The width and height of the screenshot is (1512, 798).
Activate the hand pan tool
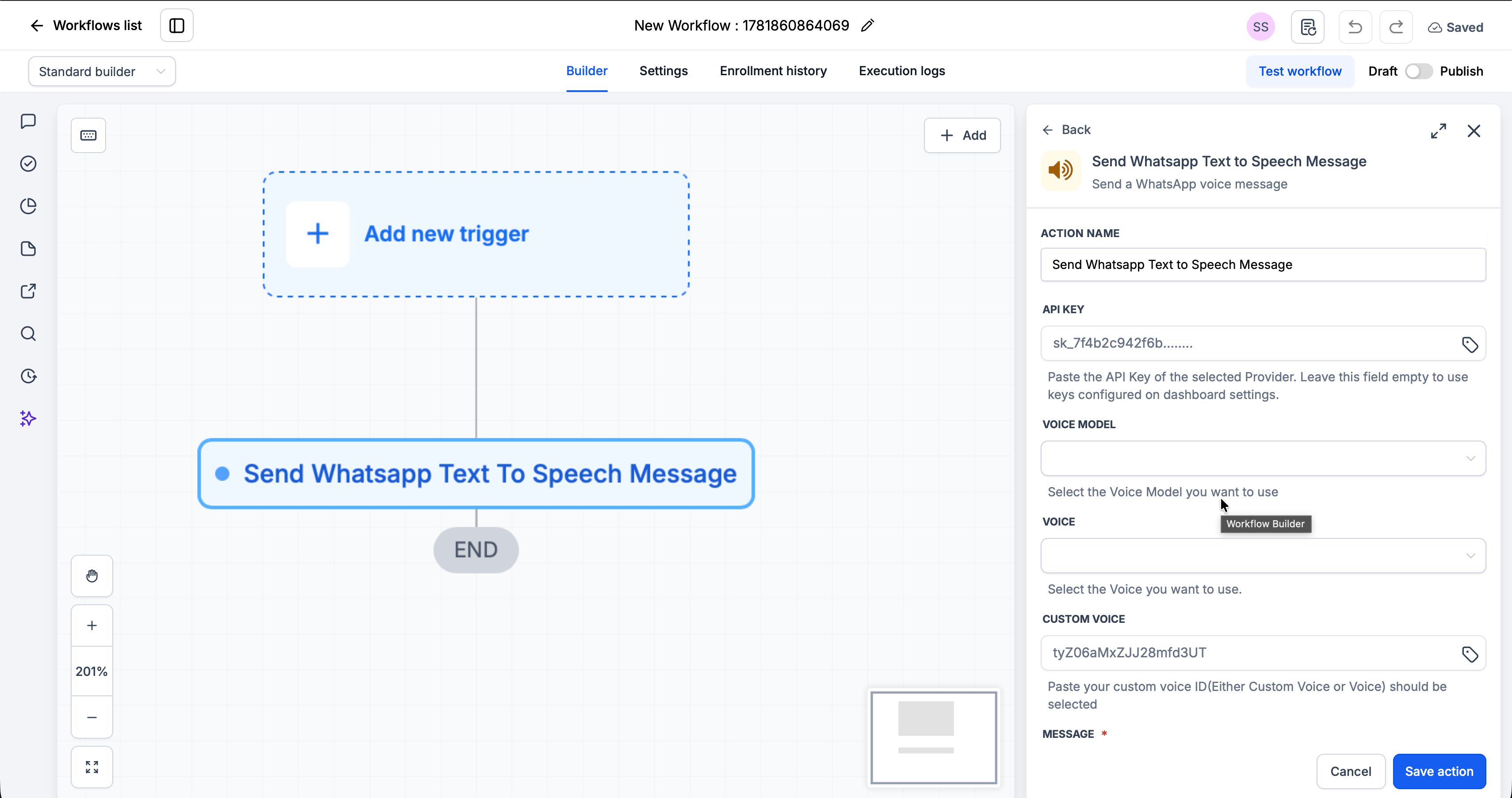point(92,576)
